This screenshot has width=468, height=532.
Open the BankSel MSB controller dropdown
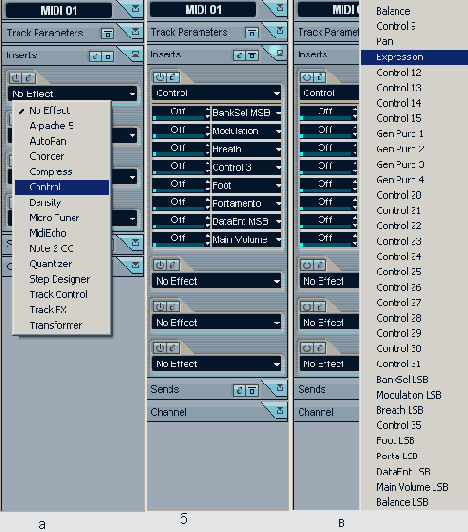246,113
